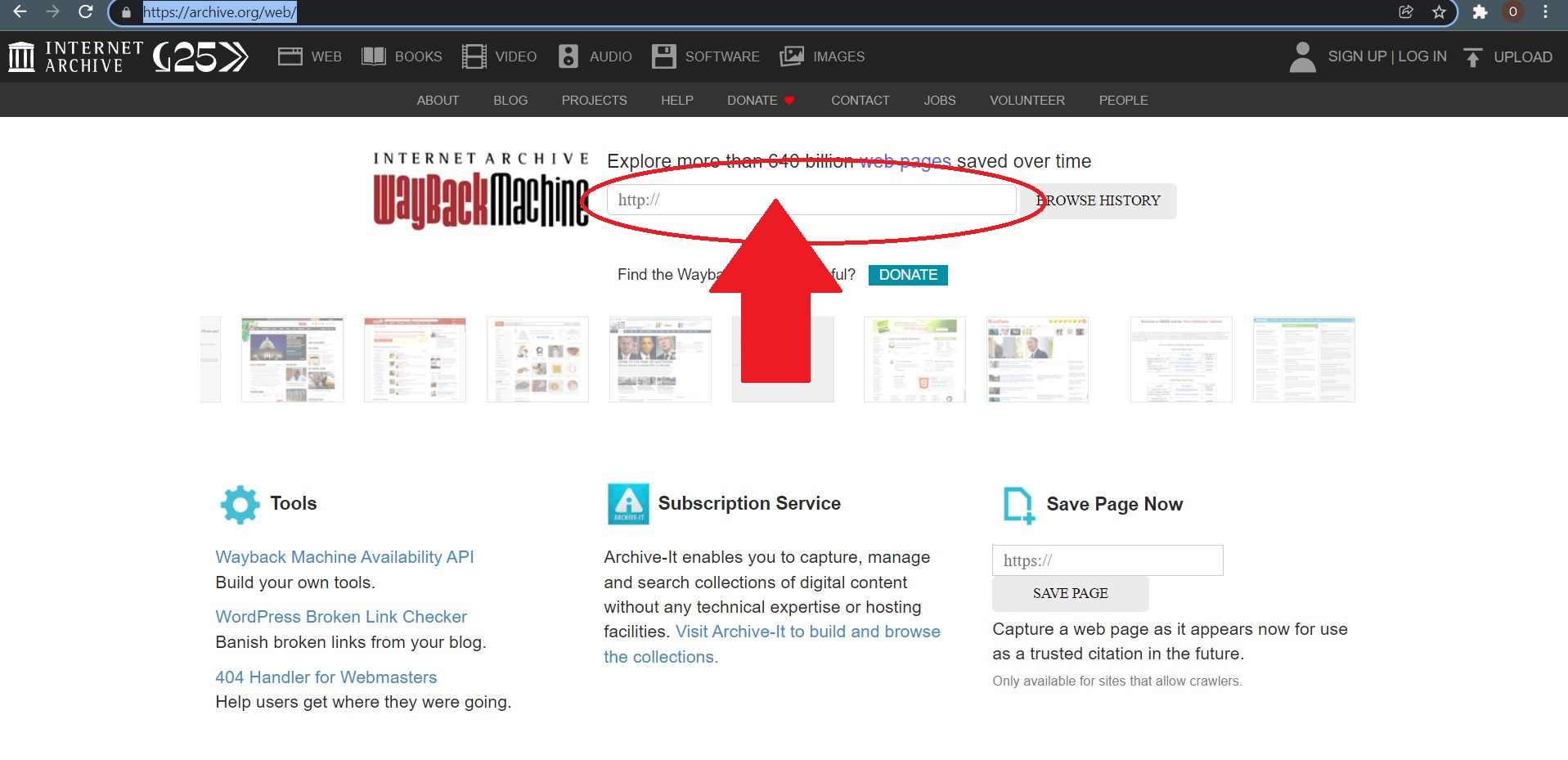Go to the Volunteer page

[x=1027, y=101]
